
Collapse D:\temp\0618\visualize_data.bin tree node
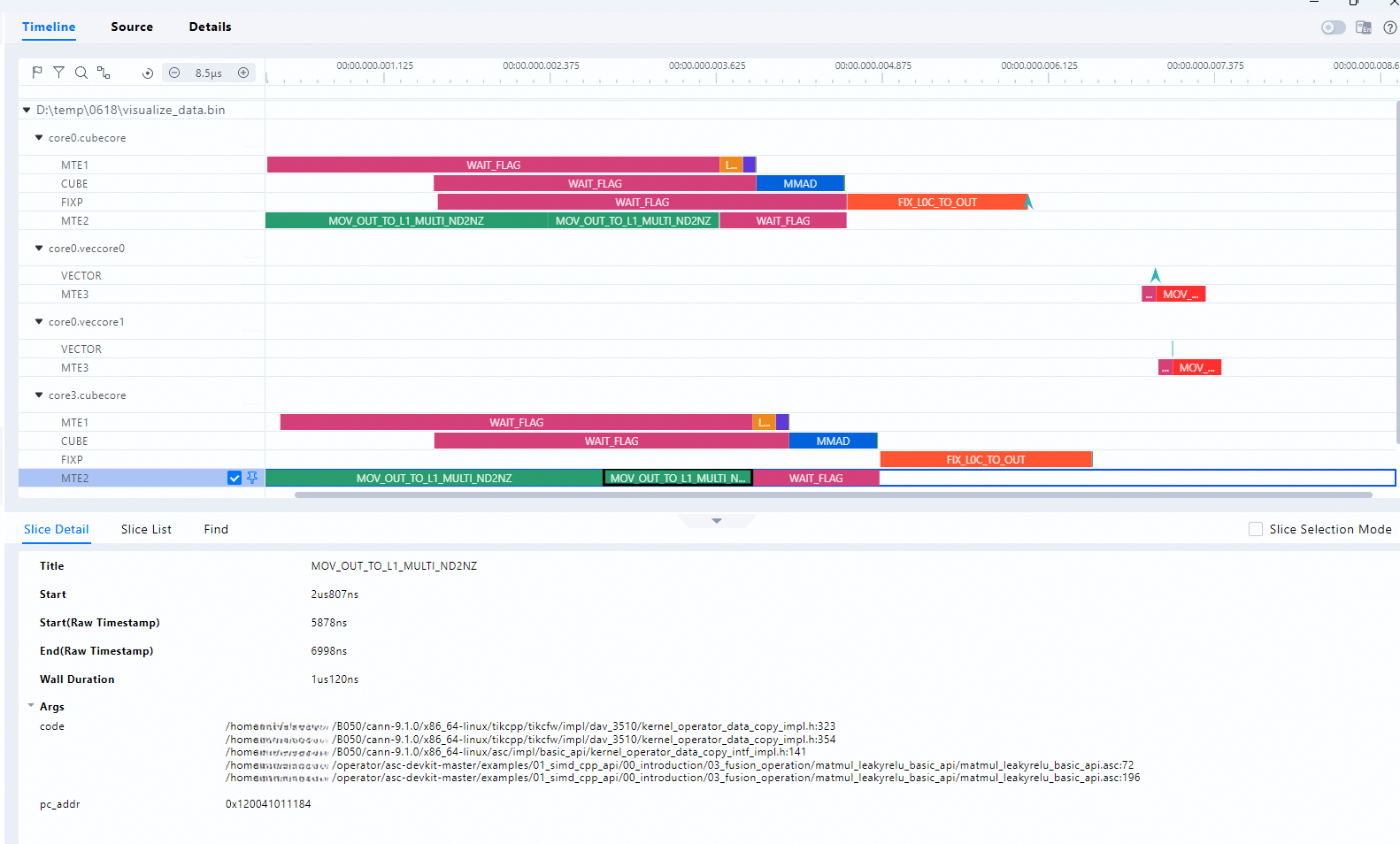coord(27,110)
